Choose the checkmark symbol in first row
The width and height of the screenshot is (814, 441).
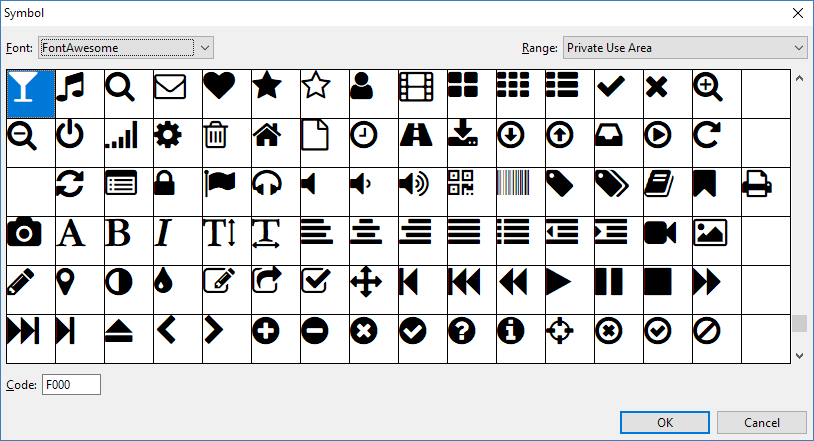(x=618, y=93)
